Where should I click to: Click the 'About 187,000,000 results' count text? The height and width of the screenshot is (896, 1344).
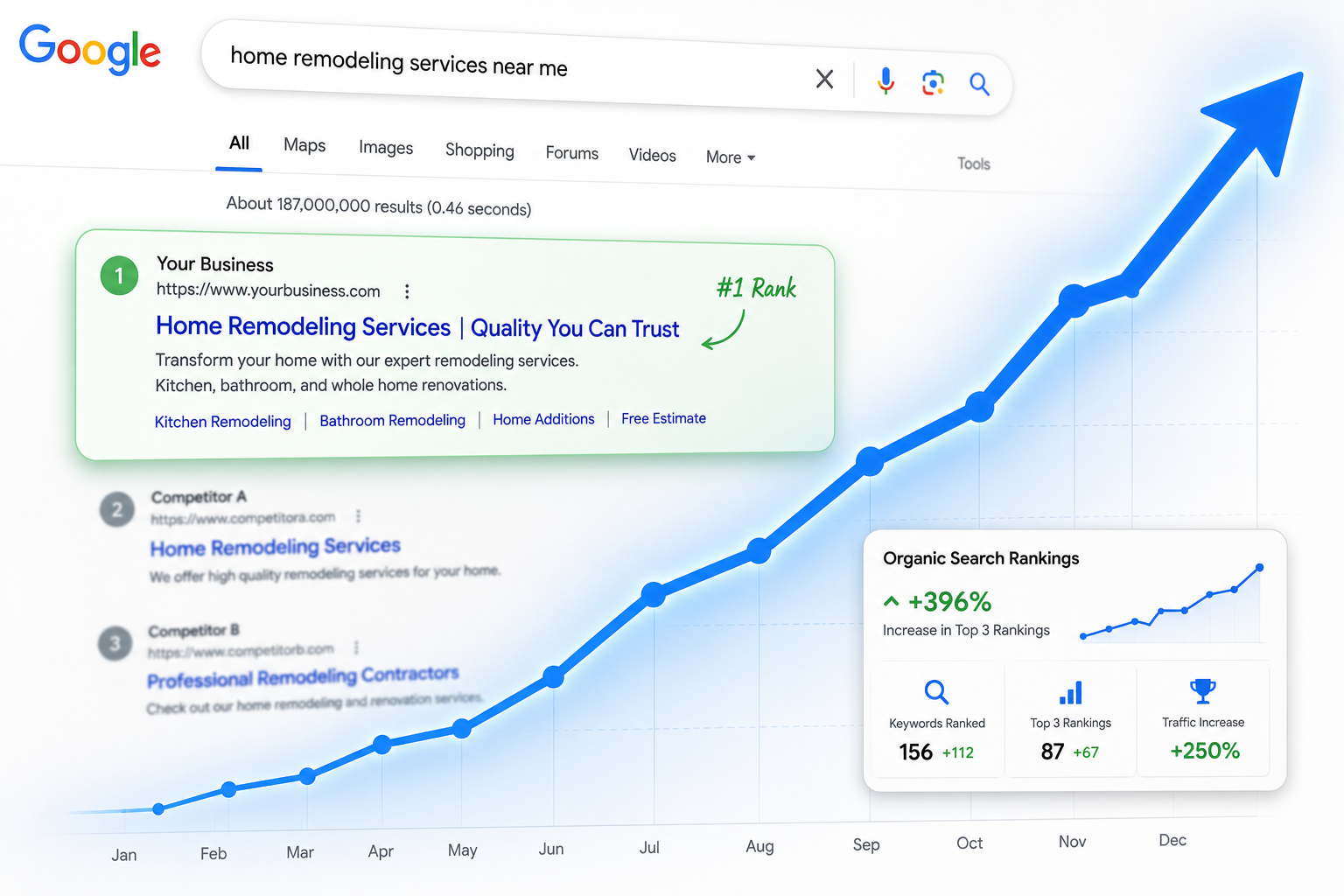coord(378,206)
